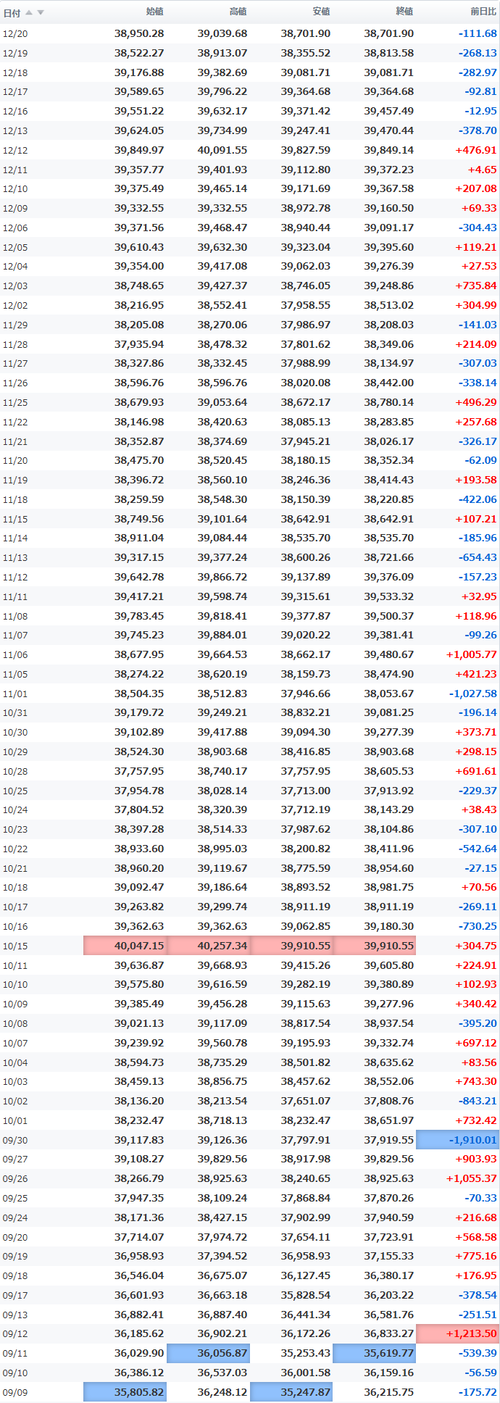500x1403 pixels.
Task: Click the 始値 column header
Action: point(154,13)
